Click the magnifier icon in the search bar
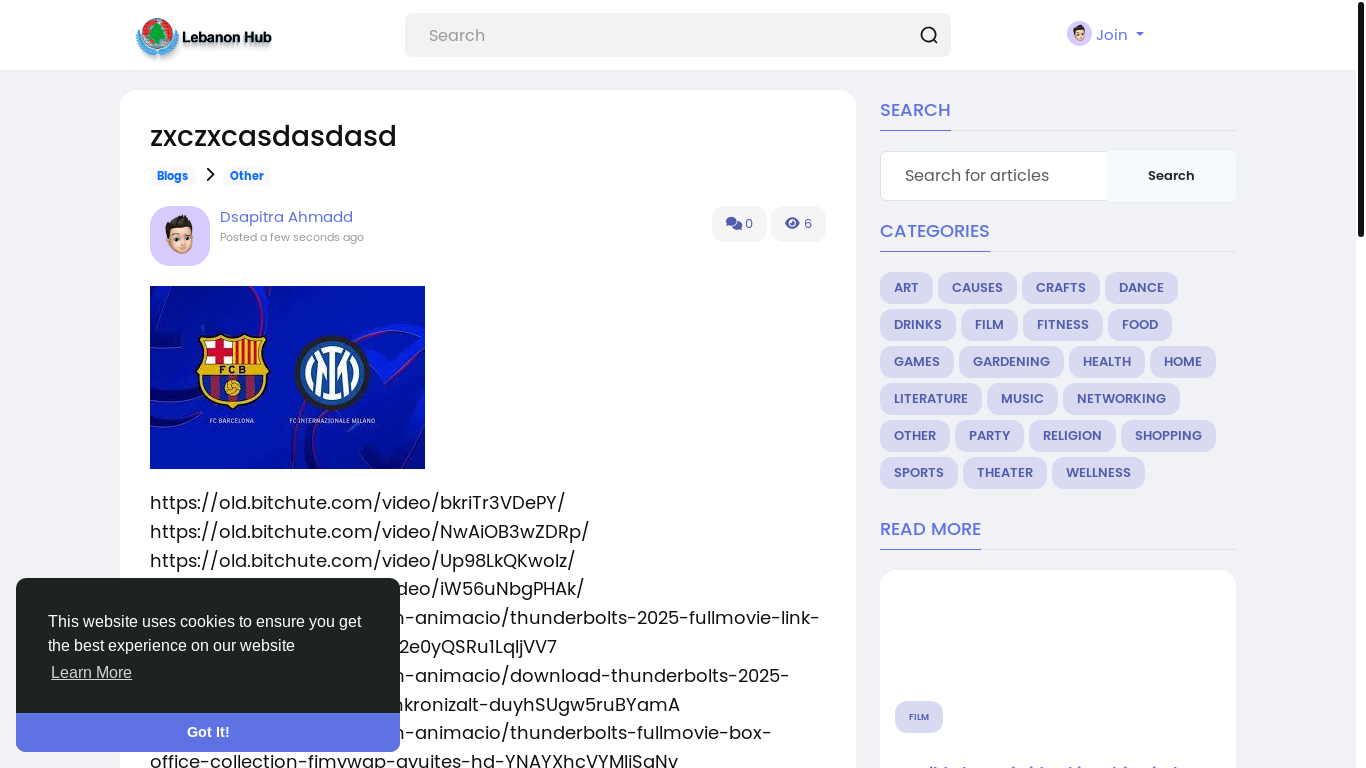Image resolution: width=1366 pixels, height=768 pixels. (929, 35)
